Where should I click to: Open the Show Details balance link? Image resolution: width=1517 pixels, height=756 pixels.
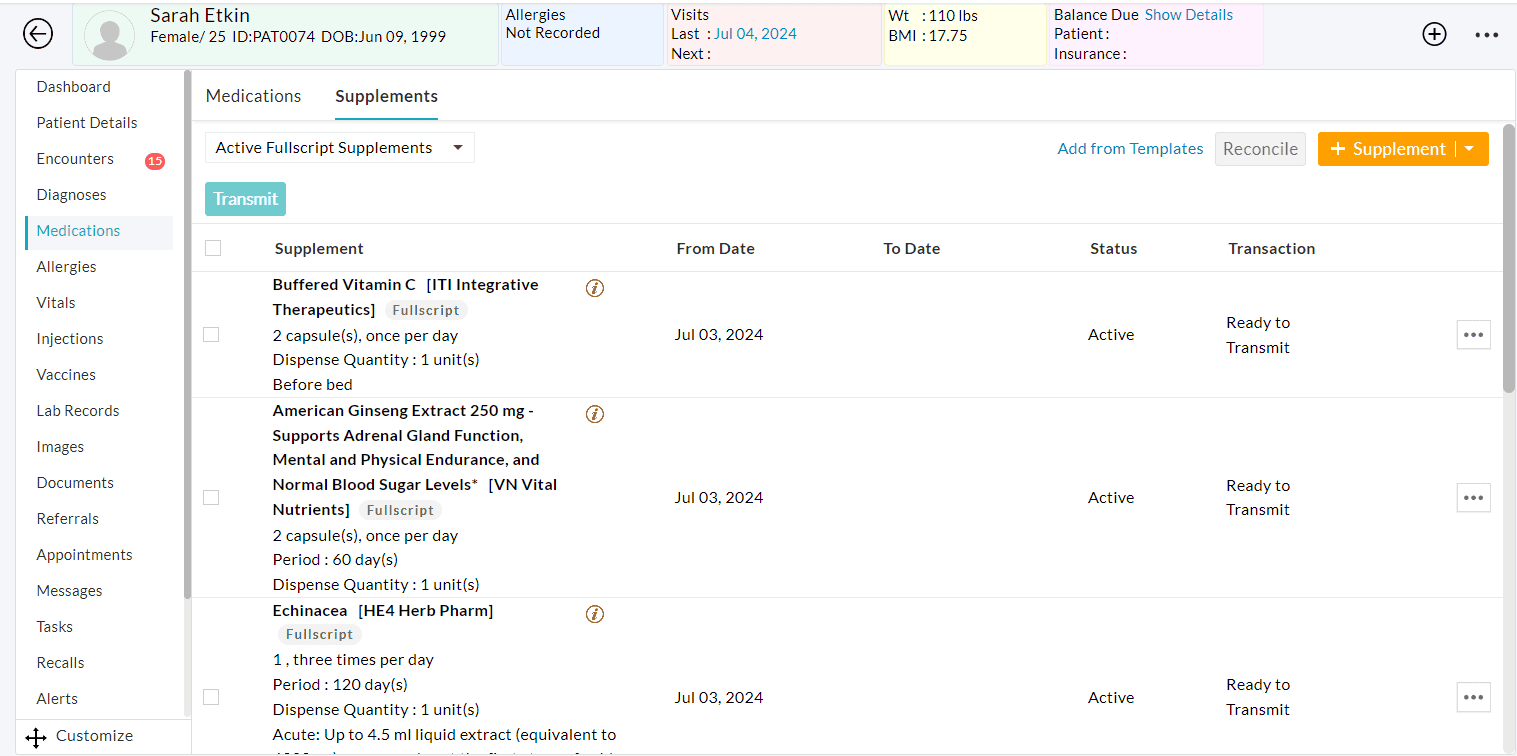[x=1189, y=14]
